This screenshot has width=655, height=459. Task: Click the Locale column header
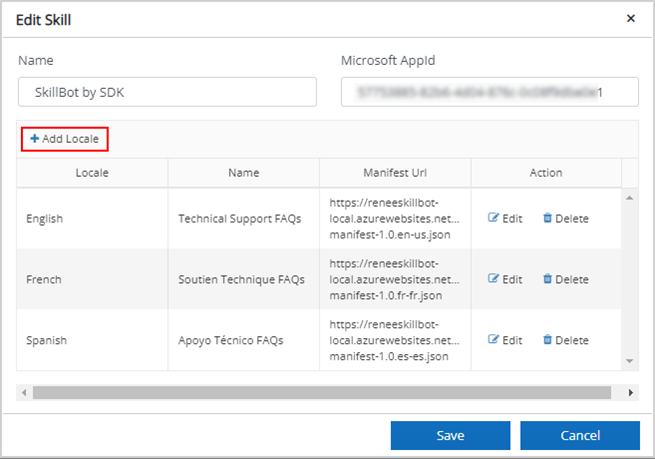pyautogui.click(x=92, y=173)
